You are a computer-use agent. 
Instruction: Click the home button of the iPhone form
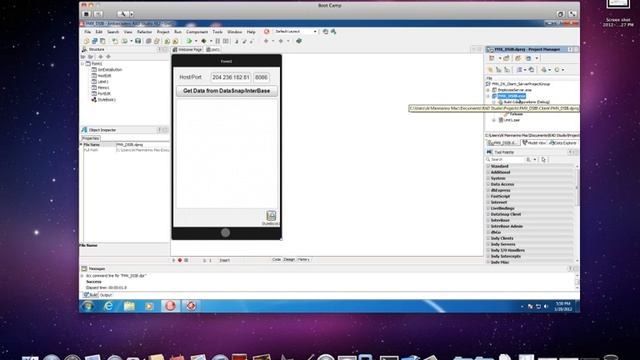click(x=225, y=233)
